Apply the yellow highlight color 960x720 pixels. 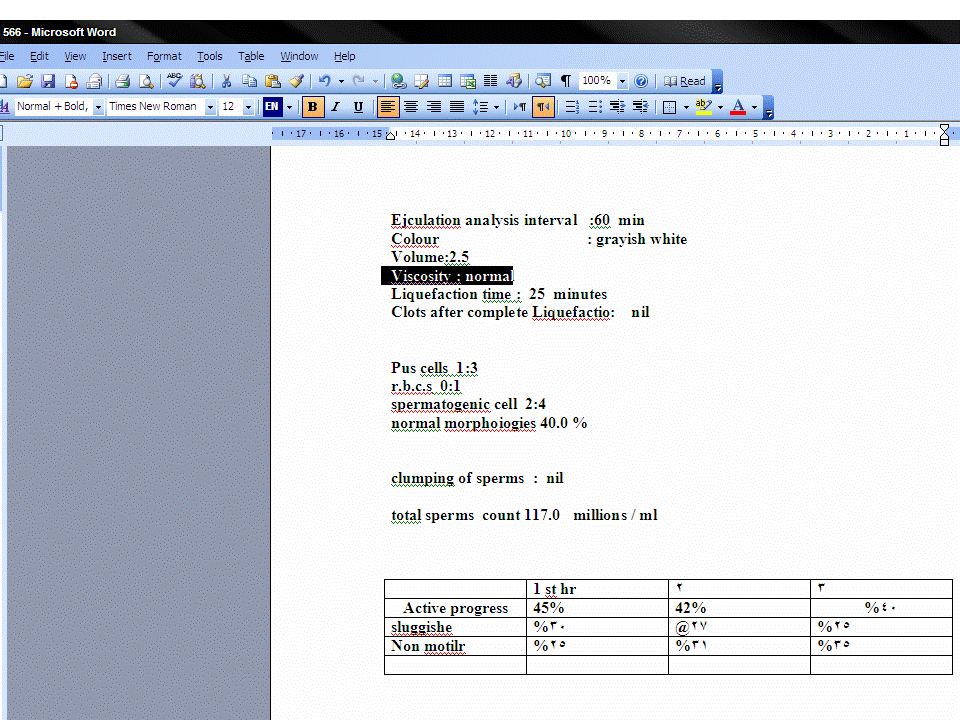click(703, 107)
